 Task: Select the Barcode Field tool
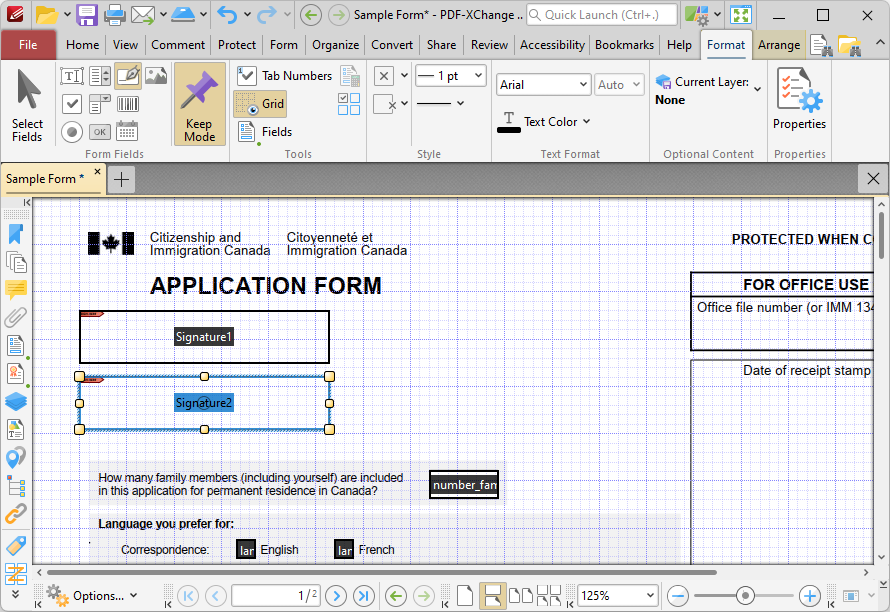[126, 103]
